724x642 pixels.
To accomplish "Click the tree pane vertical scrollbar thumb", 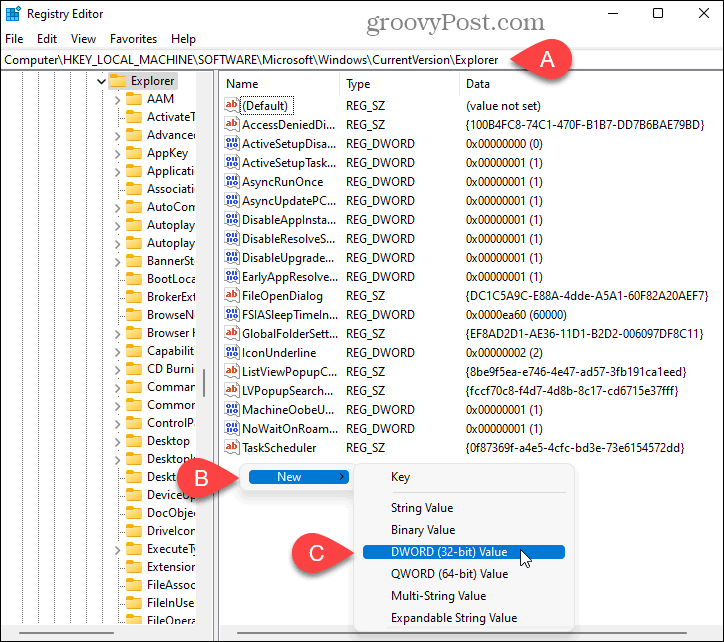I will (x=204, y=382).
